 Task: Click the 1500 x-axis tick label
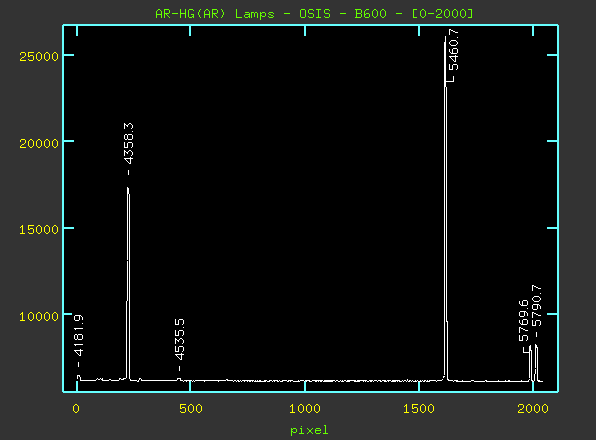coord(418,409)
